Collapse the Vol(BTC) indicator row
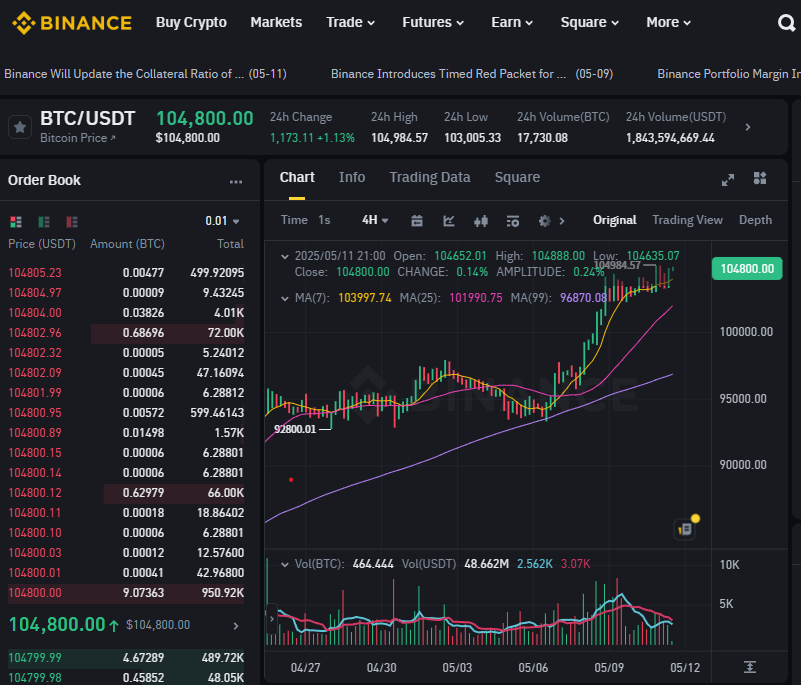 coord(285,564)
